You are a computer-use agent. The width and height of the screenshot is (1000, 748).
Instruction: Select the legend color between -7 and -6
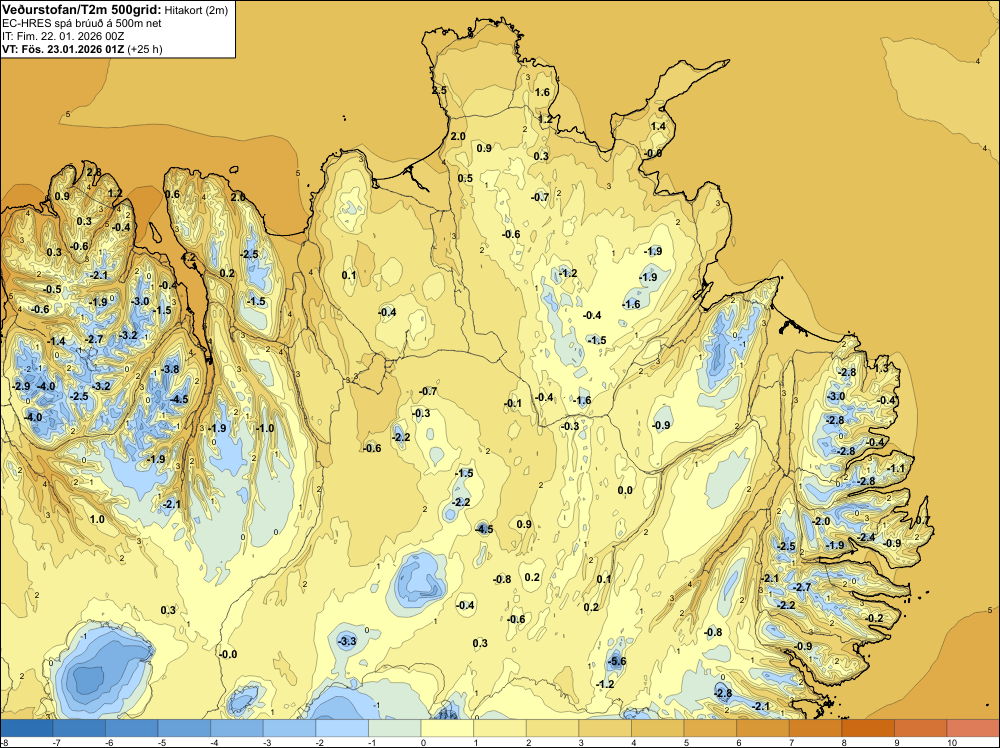pyautogui.click(x=79, y=728)
